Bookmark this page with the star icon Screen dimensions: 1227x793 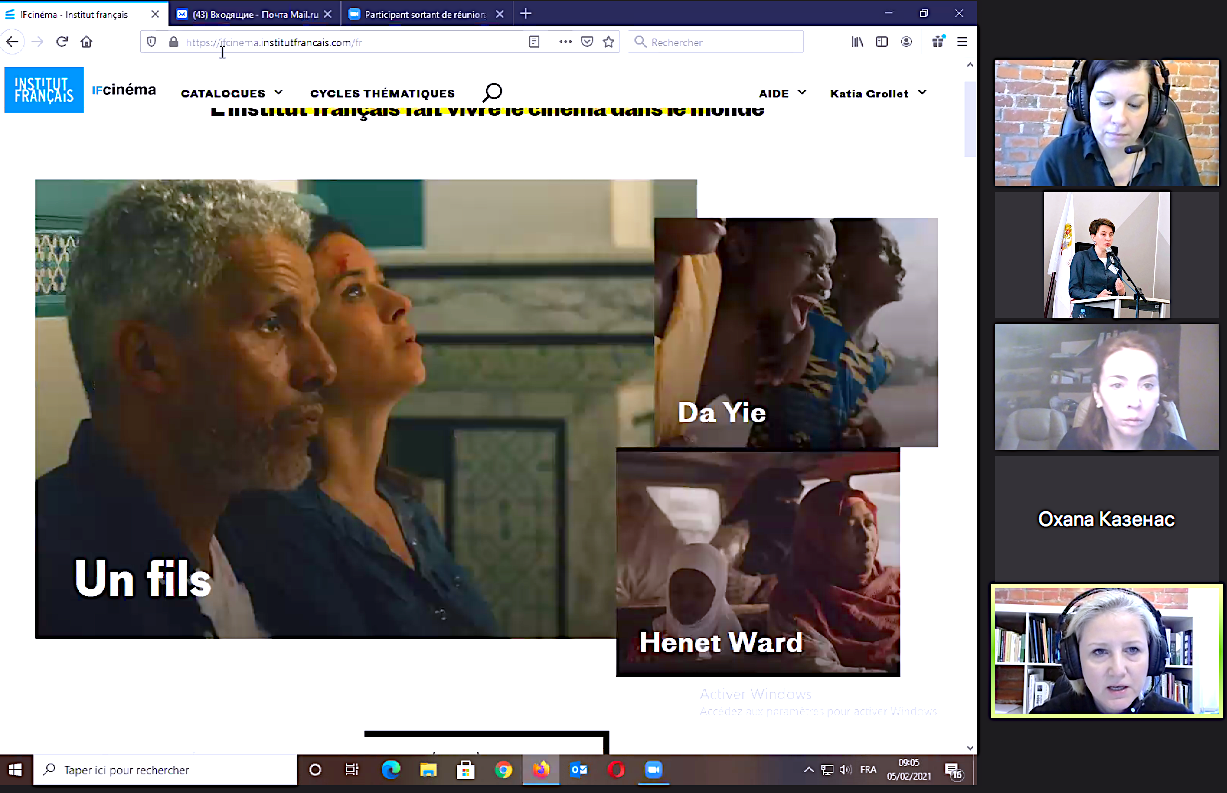tap(608, 42)
